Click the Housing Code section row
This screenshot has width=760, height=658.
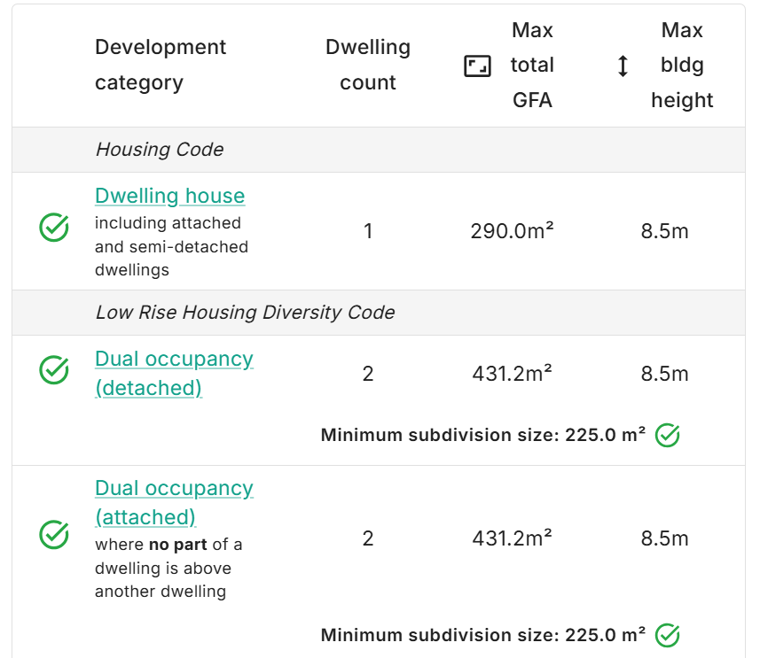pyautogui.click(x=379, y=150)
